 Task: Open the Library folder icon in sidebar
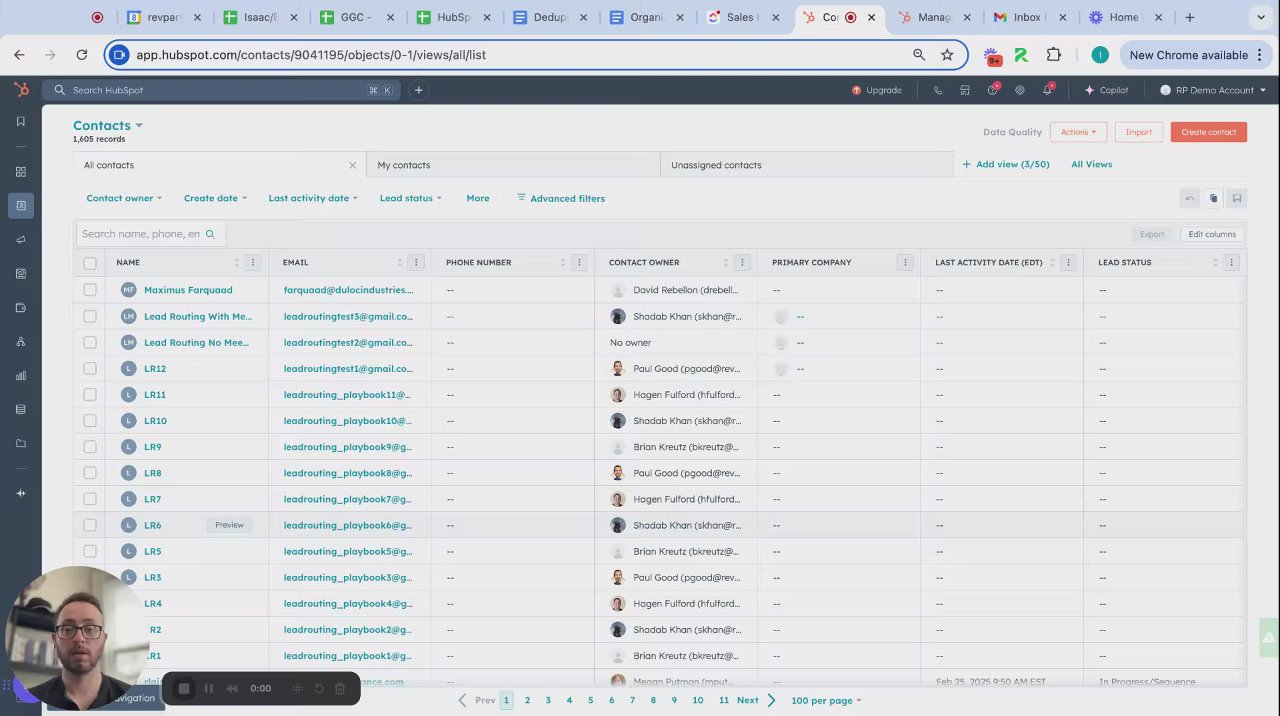[x=21, y=443]
